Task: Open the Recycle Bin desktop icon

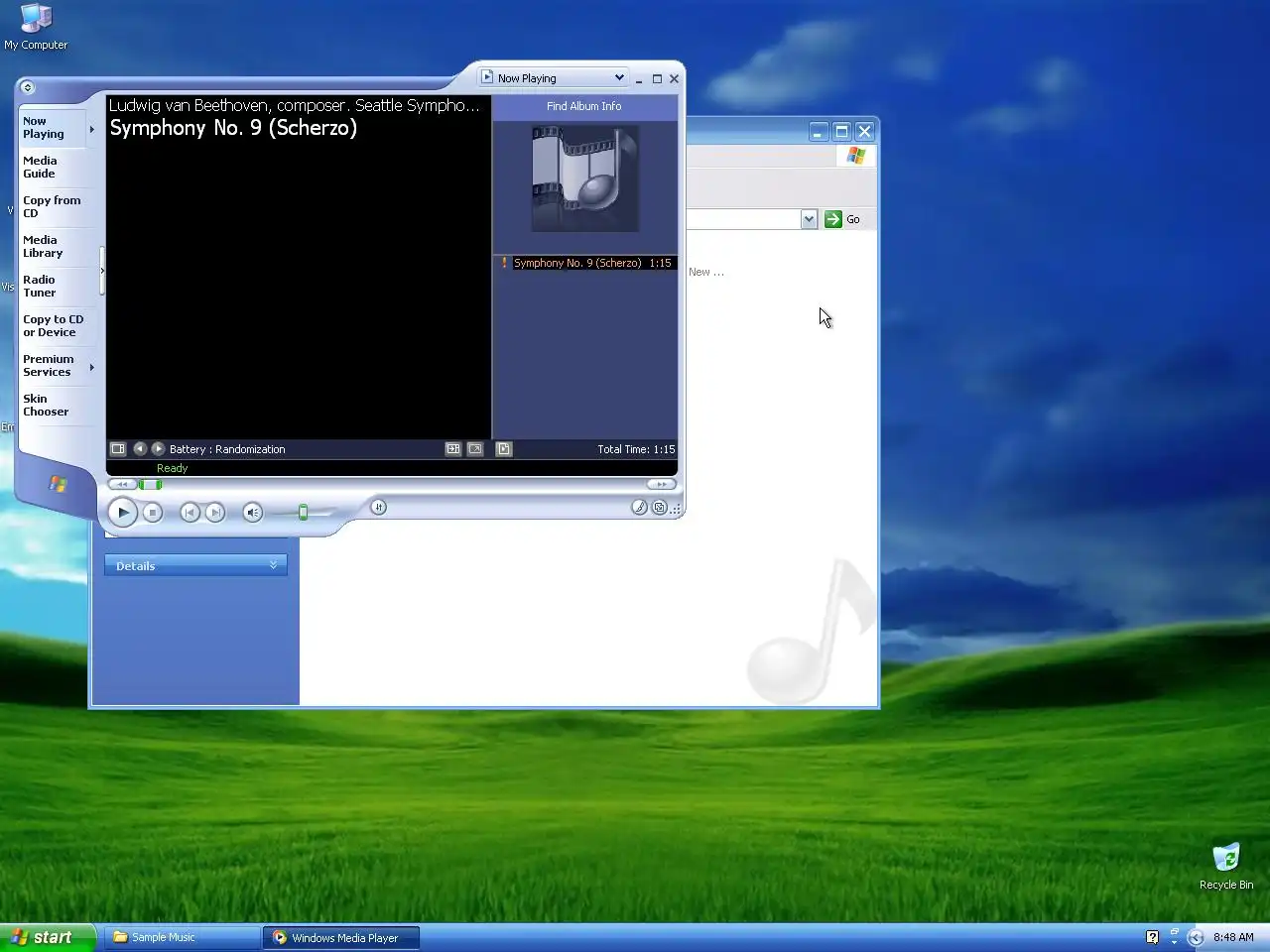Action: point(1226,866)
